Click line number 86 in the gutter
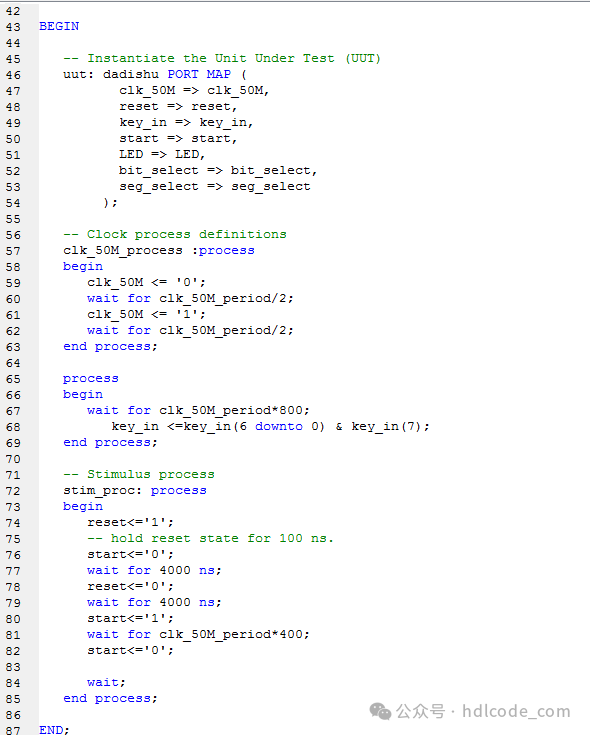The width and height of the screenshot is (590, 735). point(13,715)
